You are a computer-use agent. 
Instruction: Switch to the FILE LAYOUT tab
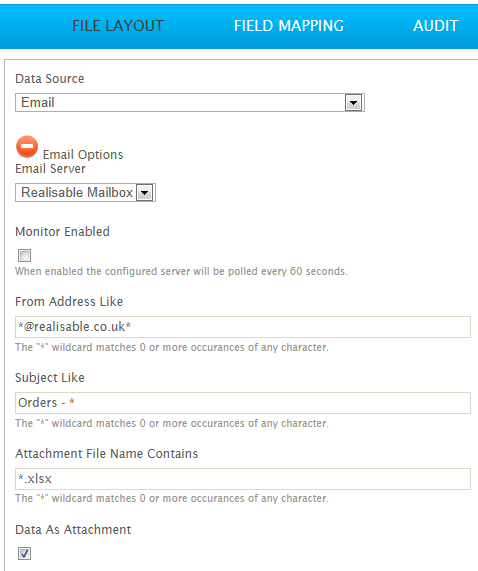click(x=118, y=26)
